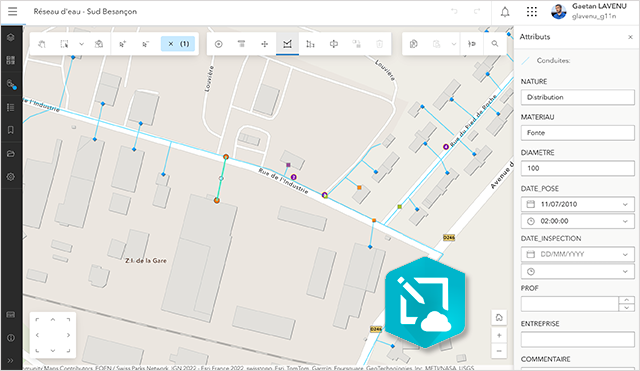The height and width of the screenshot is (371, 640).
Task: Open the selection tool options chevron
Action: (x=81, y=44)
